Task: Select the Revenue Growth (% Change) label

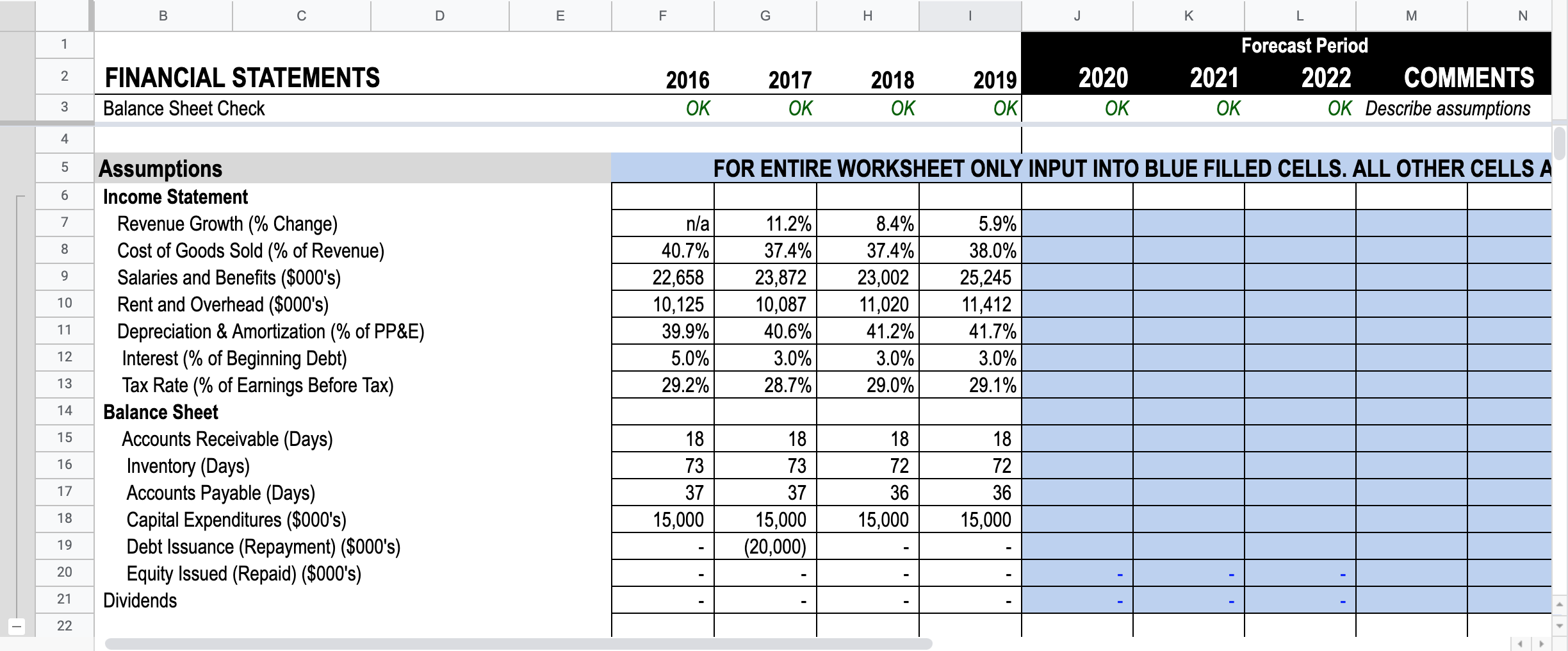Action: pos(227,224)
